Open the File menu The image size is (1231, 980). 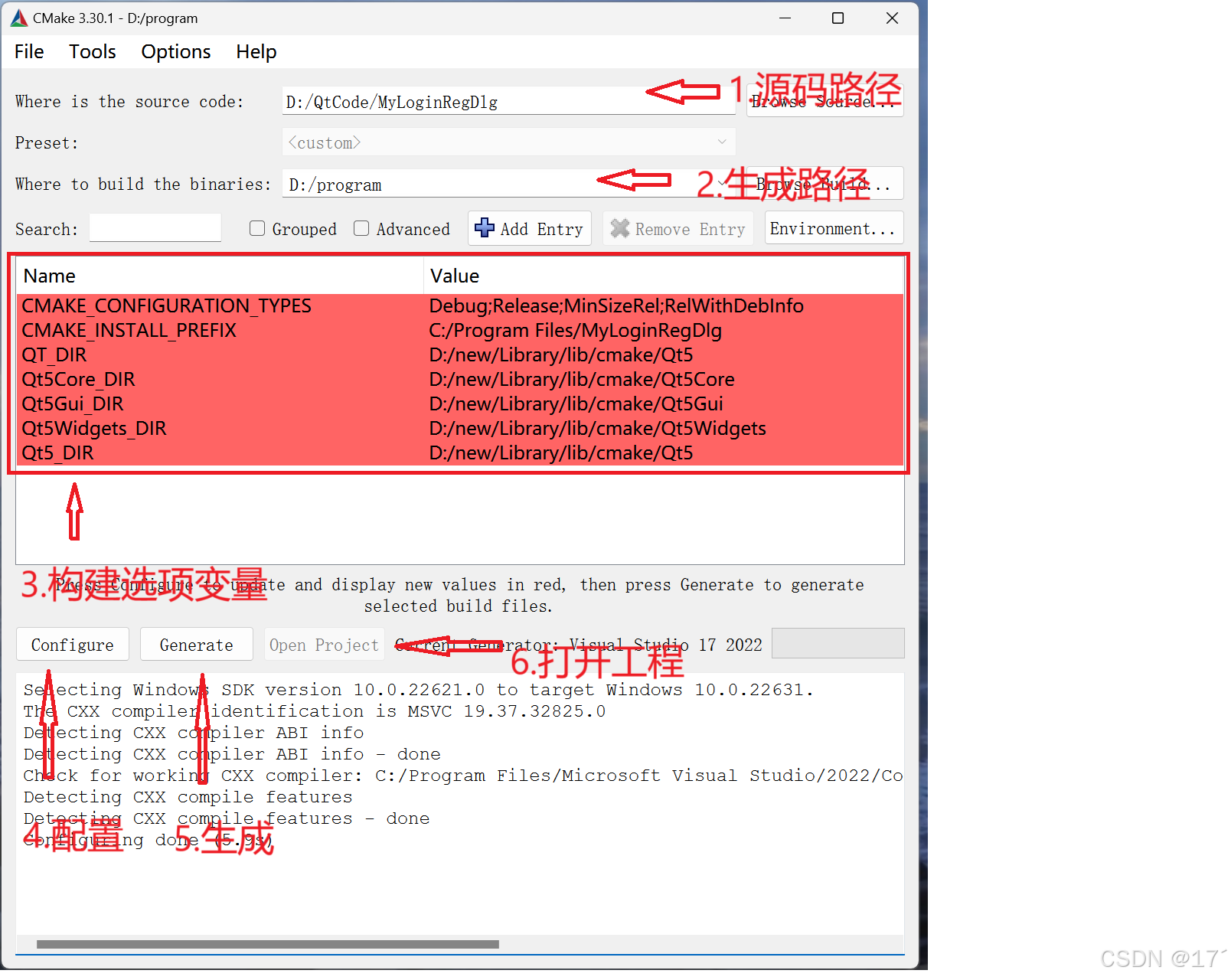point(29,51)
